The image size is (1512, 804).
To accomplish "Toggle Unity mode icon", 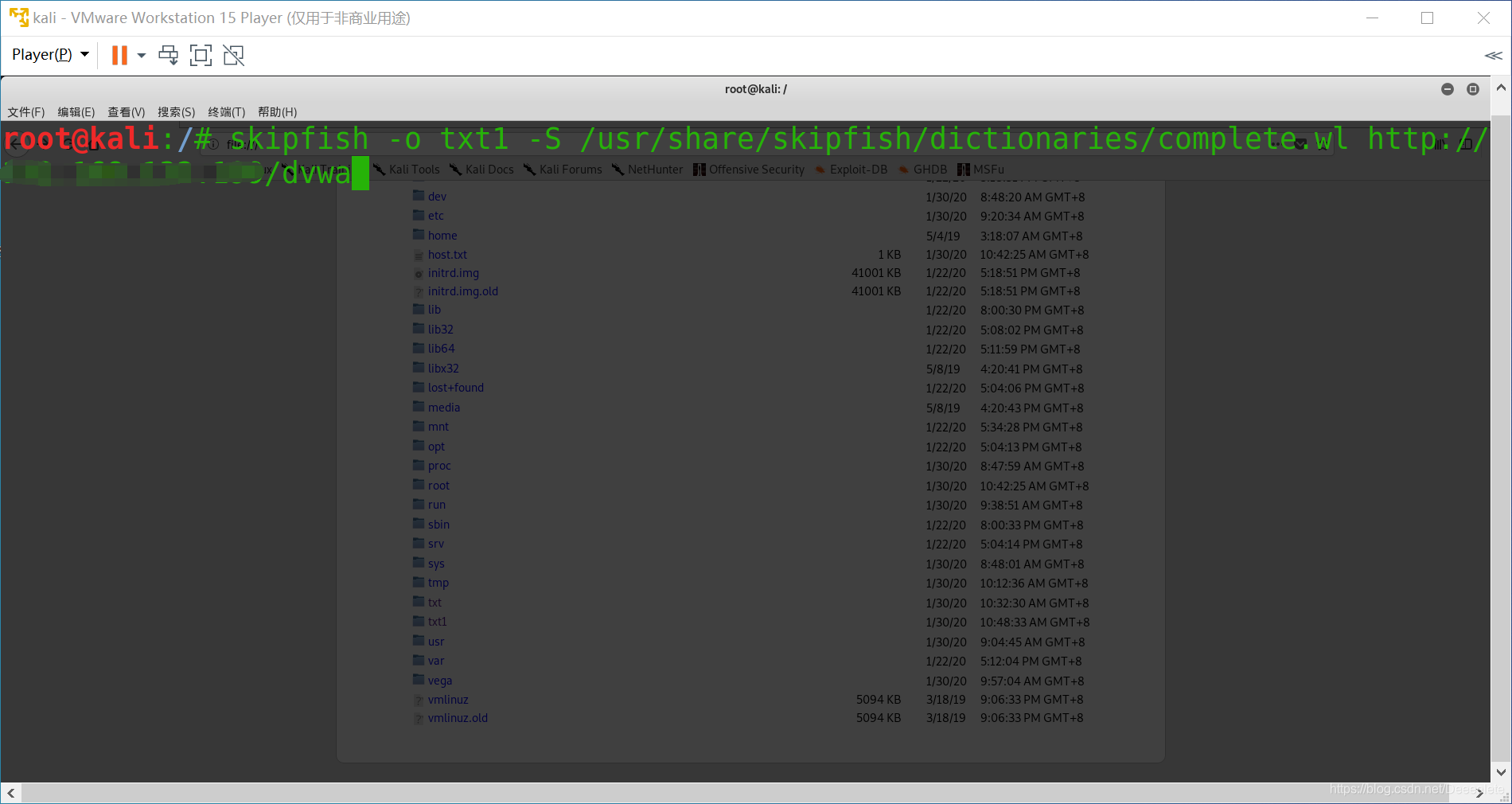I will (233, 55).
